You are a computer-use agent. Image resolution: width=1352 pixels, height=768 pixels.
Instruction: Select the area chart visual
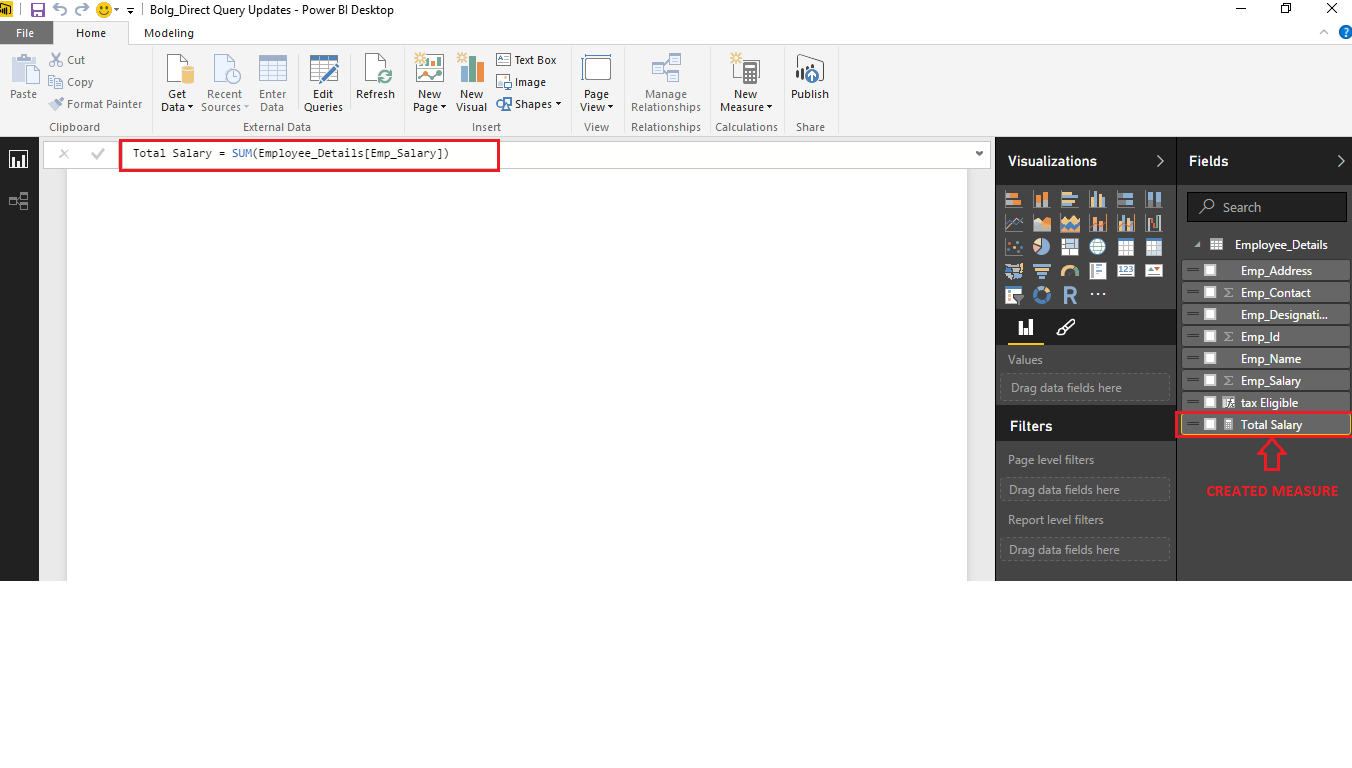(x=1041, y=223)
